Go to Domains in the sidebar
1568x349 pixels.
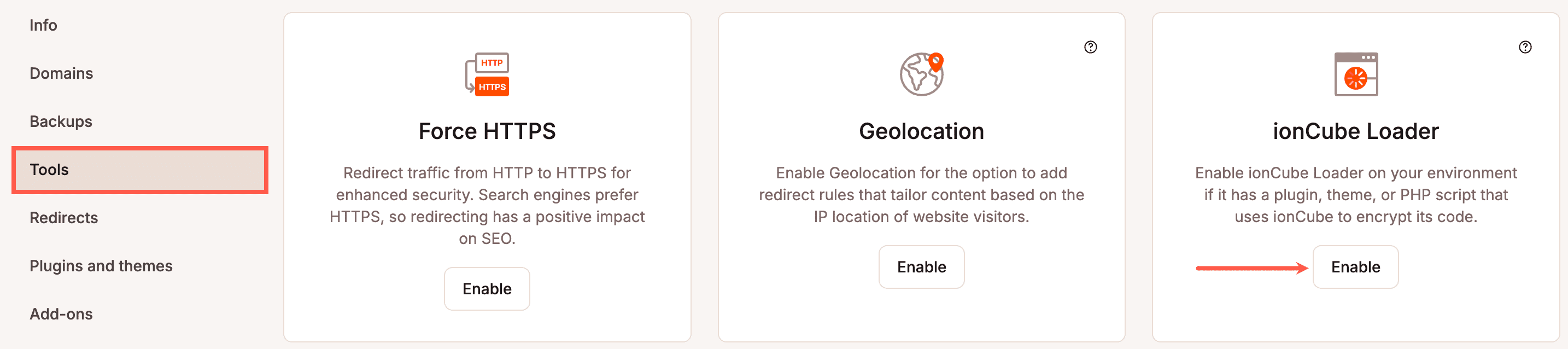[x=61, y=74]
